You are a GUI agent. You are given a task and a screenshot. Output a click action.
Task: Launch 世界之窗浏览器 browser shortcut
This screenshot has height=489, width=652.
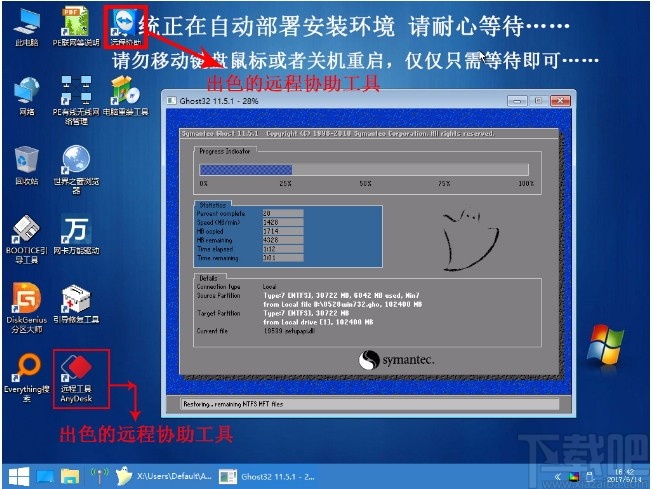(76, 170)
